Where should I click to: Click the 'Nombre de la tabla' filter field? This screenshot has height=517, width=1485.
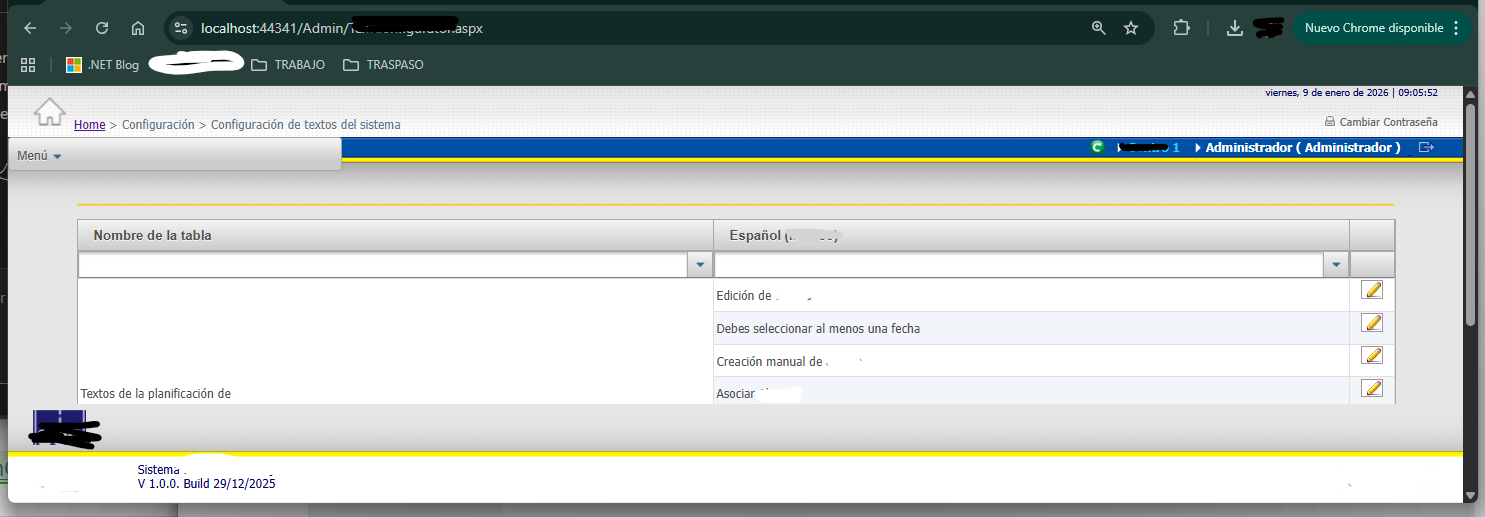pos(382,265)
